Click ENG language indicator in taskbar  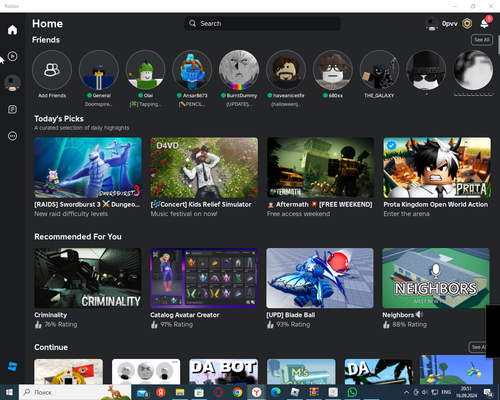click(x=446, y=392)
